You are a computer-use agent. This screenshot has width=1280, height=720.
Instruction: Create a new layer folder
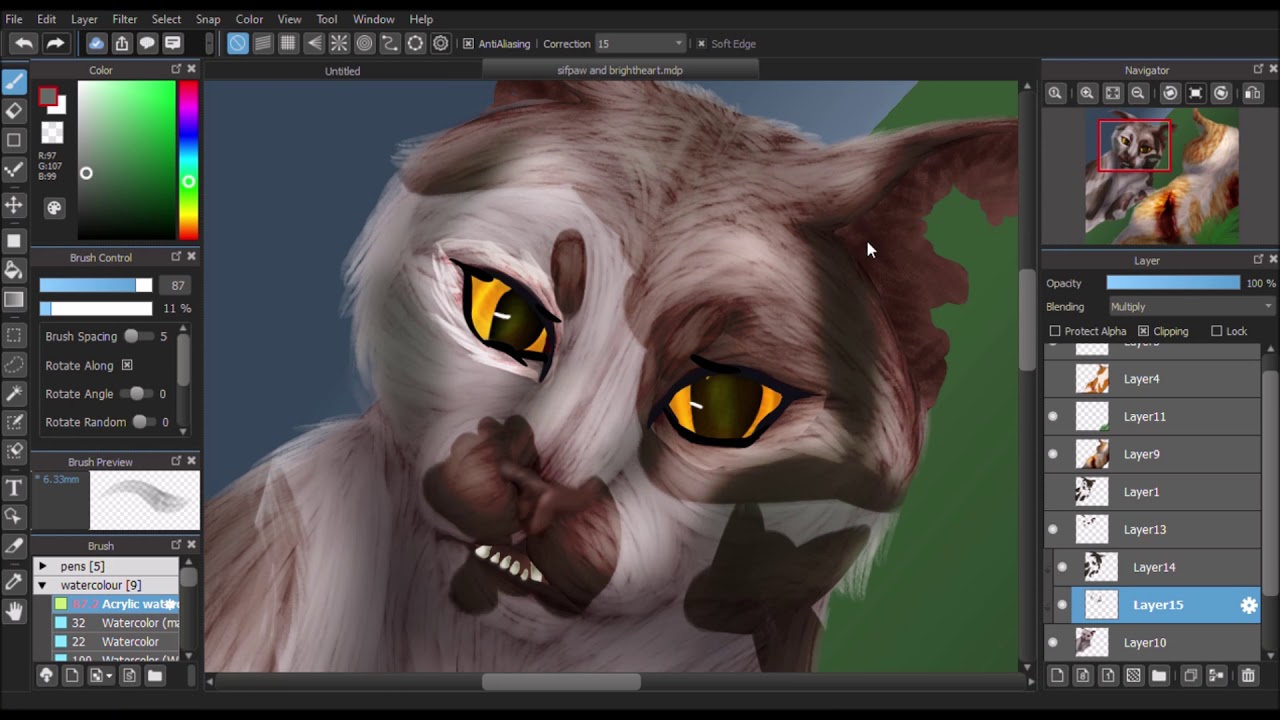[x=1159, y=676]
